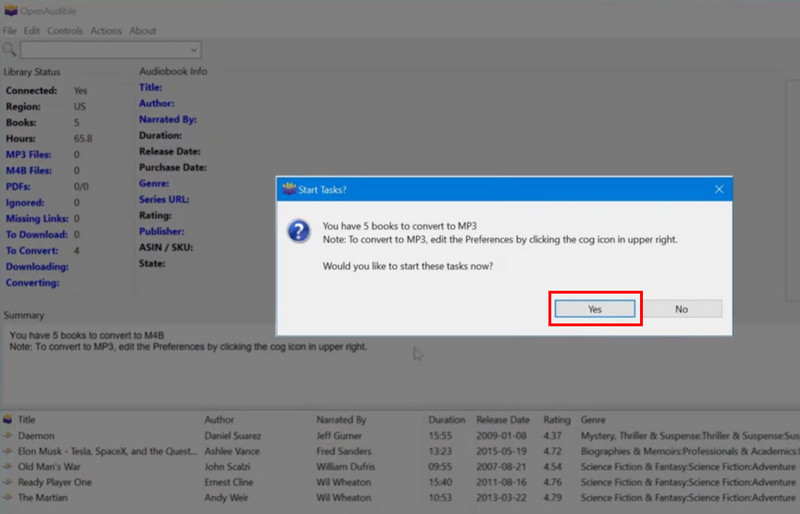The image size is (800, 514).
Task: Open the Controls menu
Action: coord(65,31)
